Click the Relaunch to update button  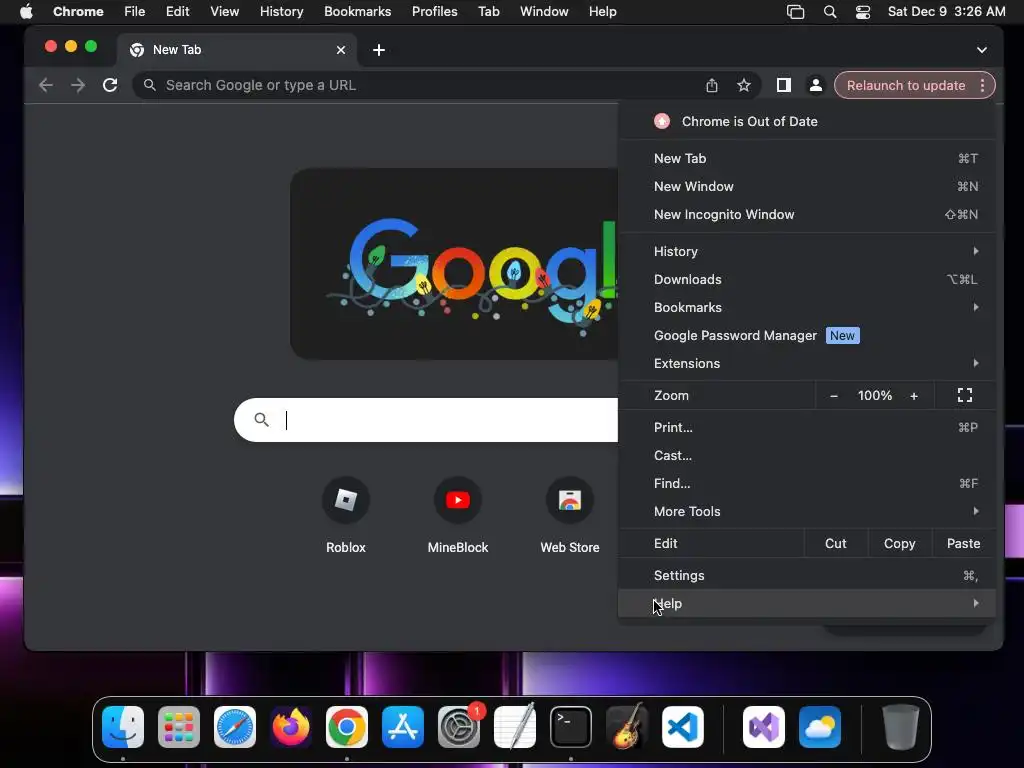tap(906, 86)
